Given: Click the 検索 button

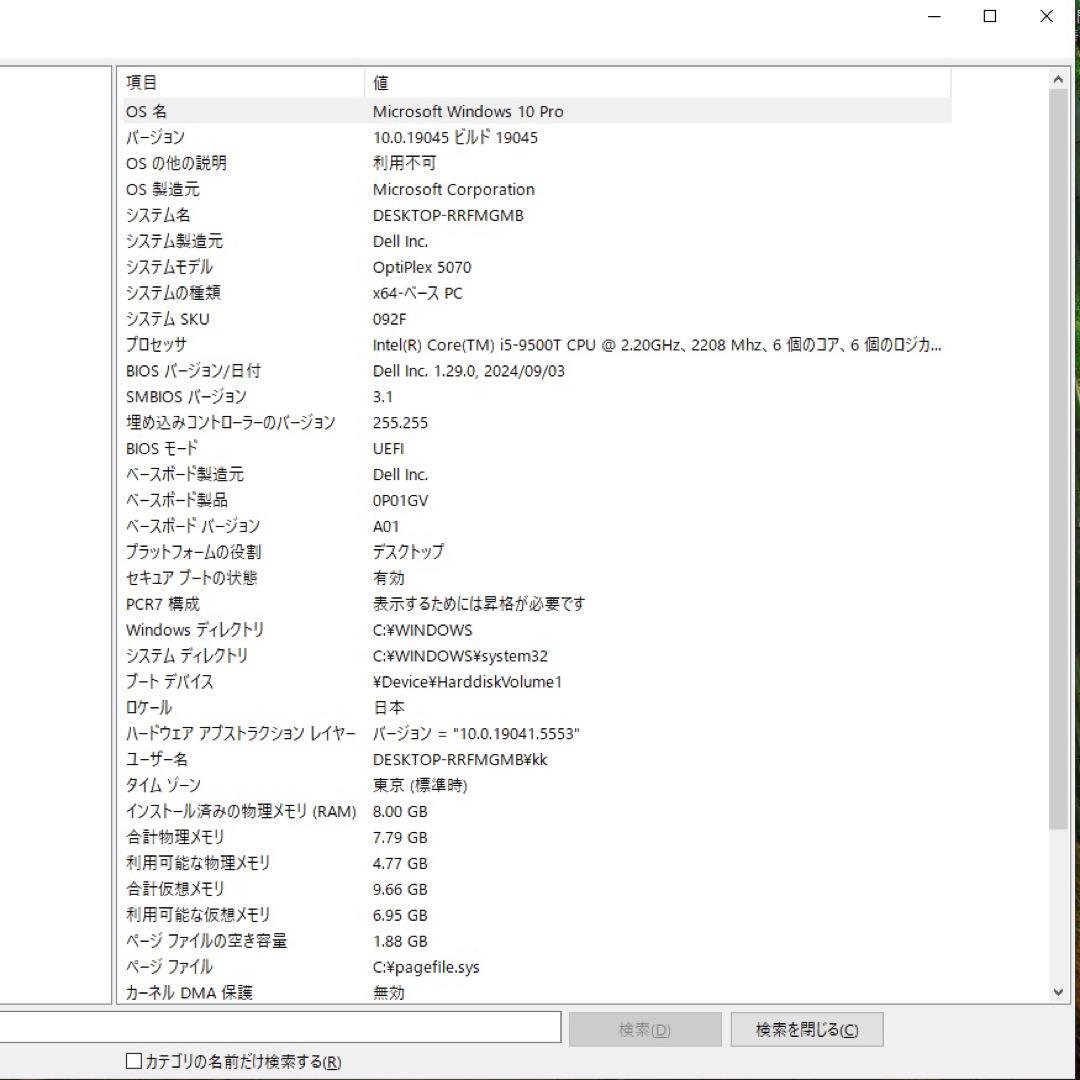Looking at the screenshot, I should 645,1028.
